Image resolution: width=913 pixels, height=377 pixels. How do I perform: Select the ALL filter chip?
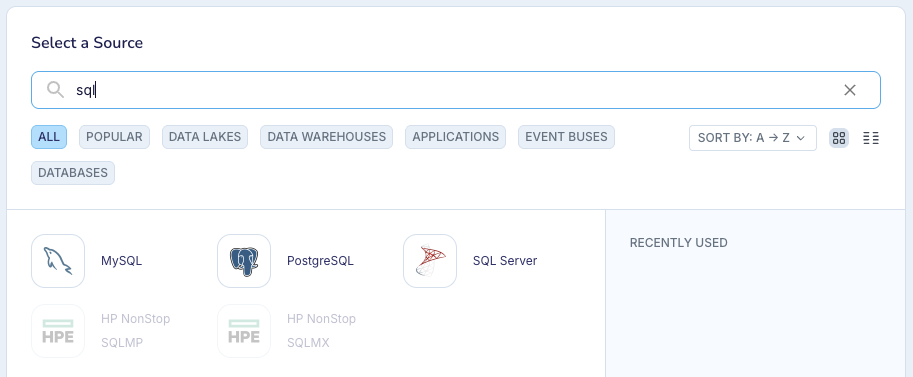(49, 137)
